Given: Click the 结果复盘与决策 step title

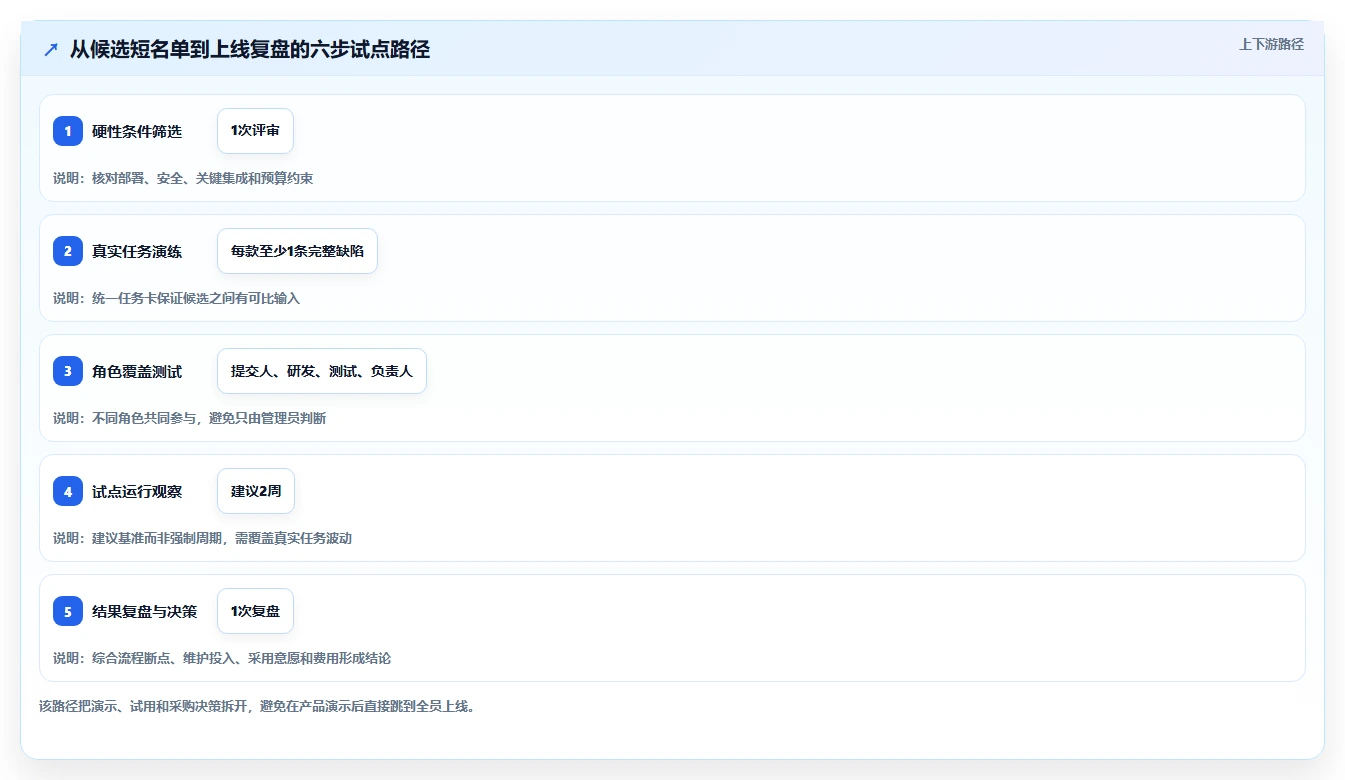Looking at the screenshot, I should click(145, 611).
